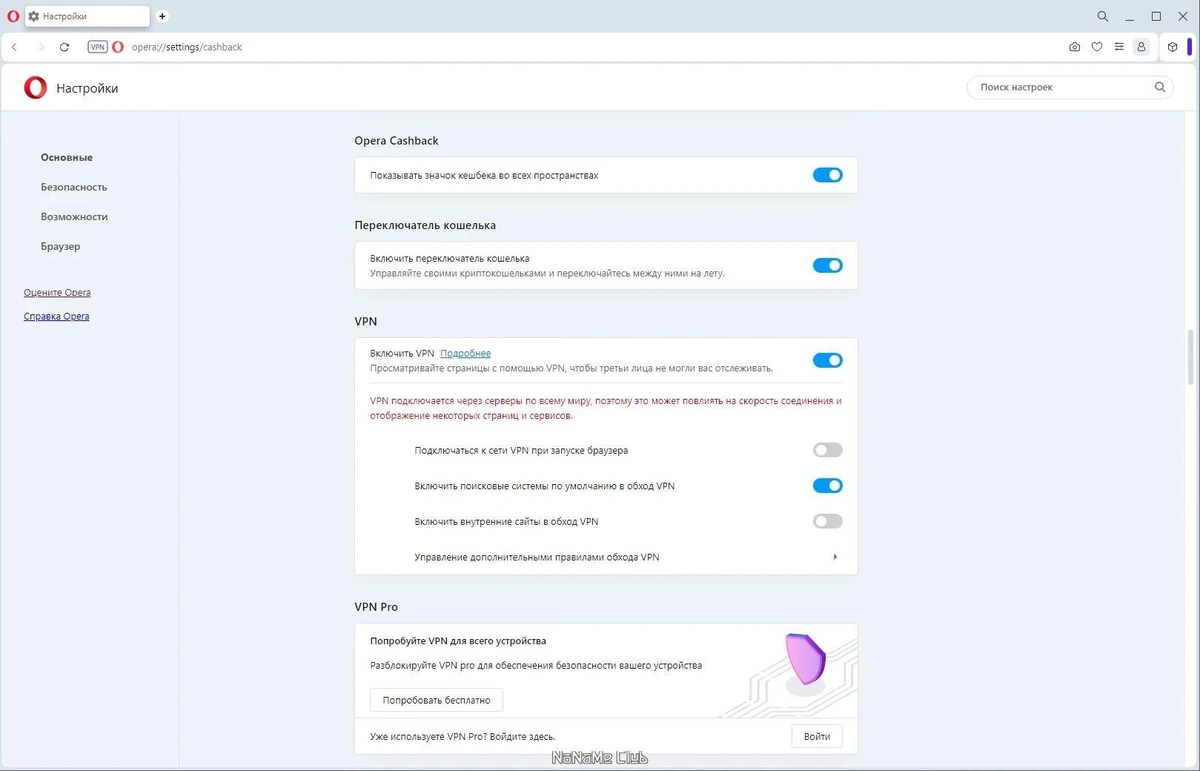The height and width of the screenshot is (771, 1200).
Task: Toggle default search engines bypass VPN
Action: point(828,486)
